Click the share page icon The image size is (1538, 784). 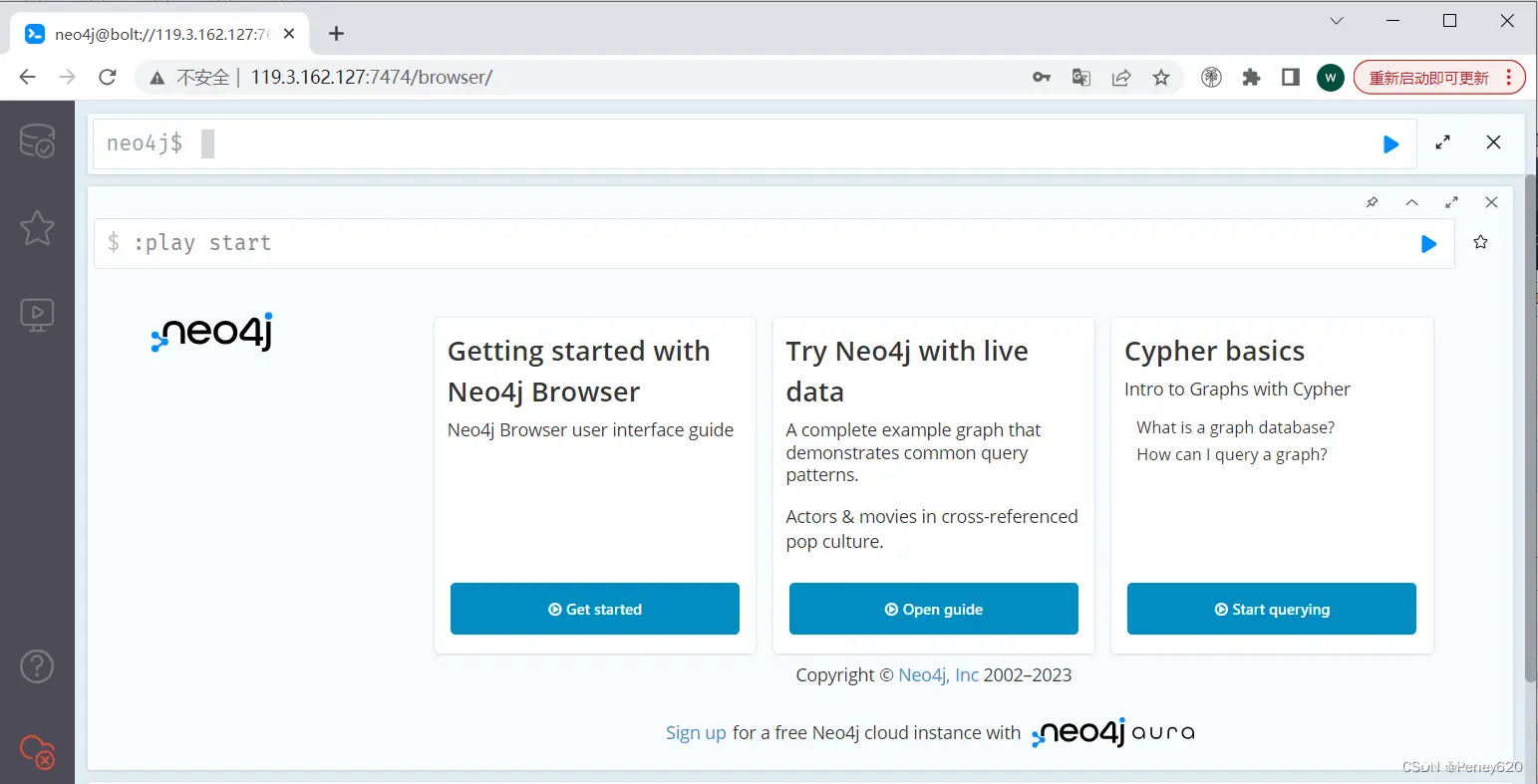[x=1121, y=77]
